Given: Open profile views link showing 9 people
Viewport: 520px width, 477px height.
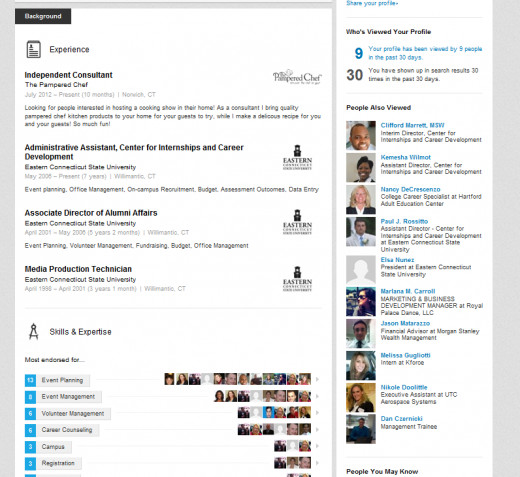Looking at the screenshot, I should (x=425, y=53).
